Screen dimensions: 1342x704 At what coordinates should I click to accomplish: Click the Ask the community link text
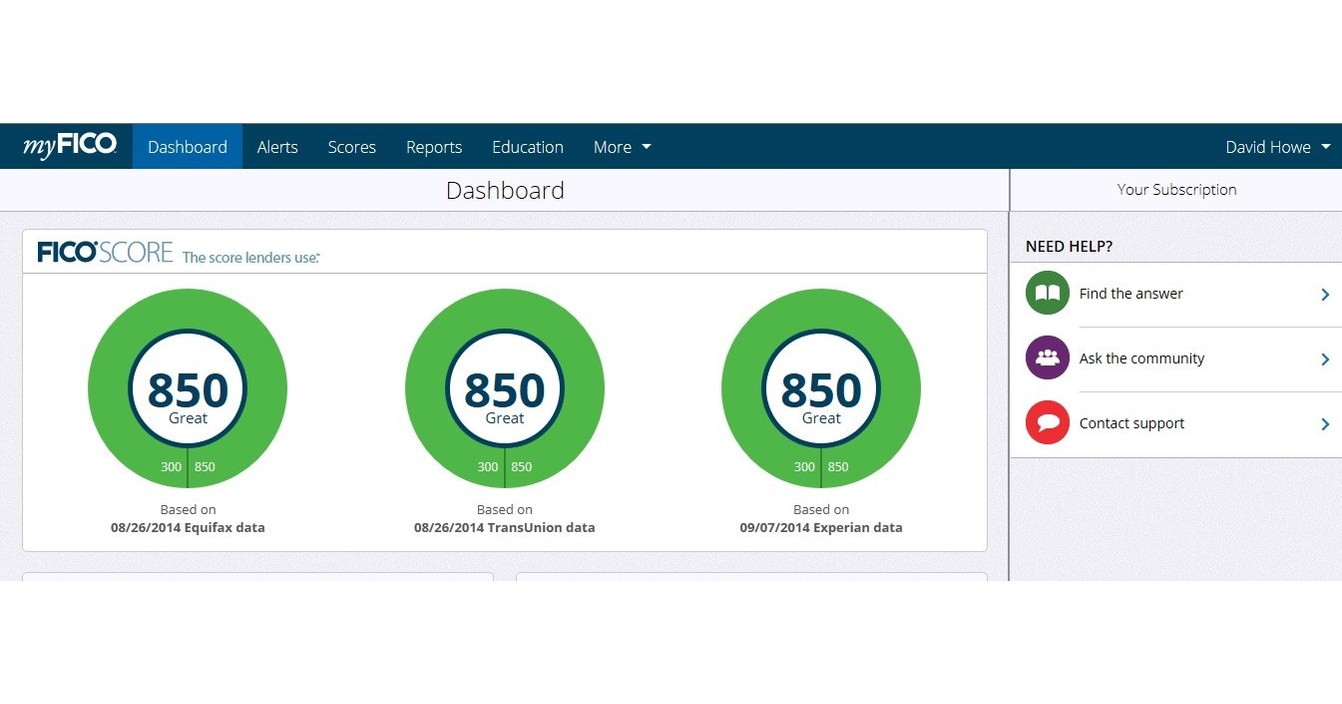[x=1141, y=358]
